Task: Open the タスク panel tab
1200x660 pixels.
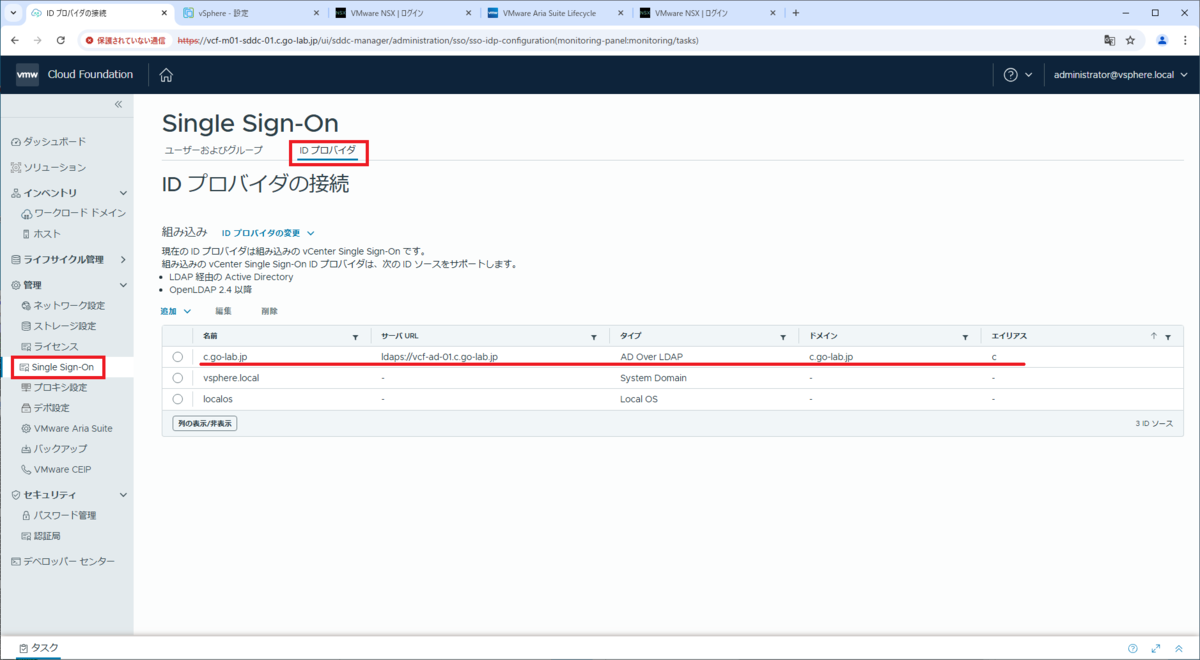Action: pyautogui.click(x=37, y=648)
